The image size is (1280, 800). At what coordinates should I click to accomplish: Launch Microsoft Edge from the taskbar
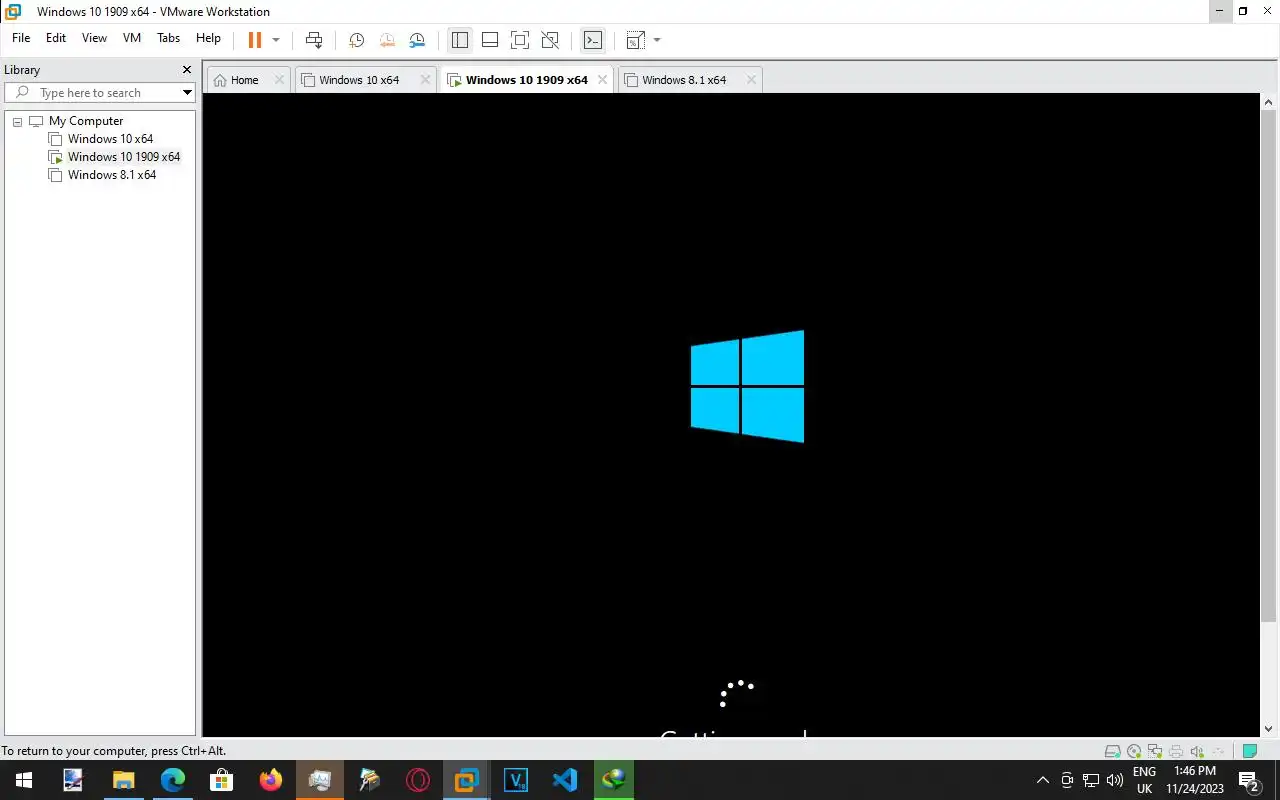point(172,780)
